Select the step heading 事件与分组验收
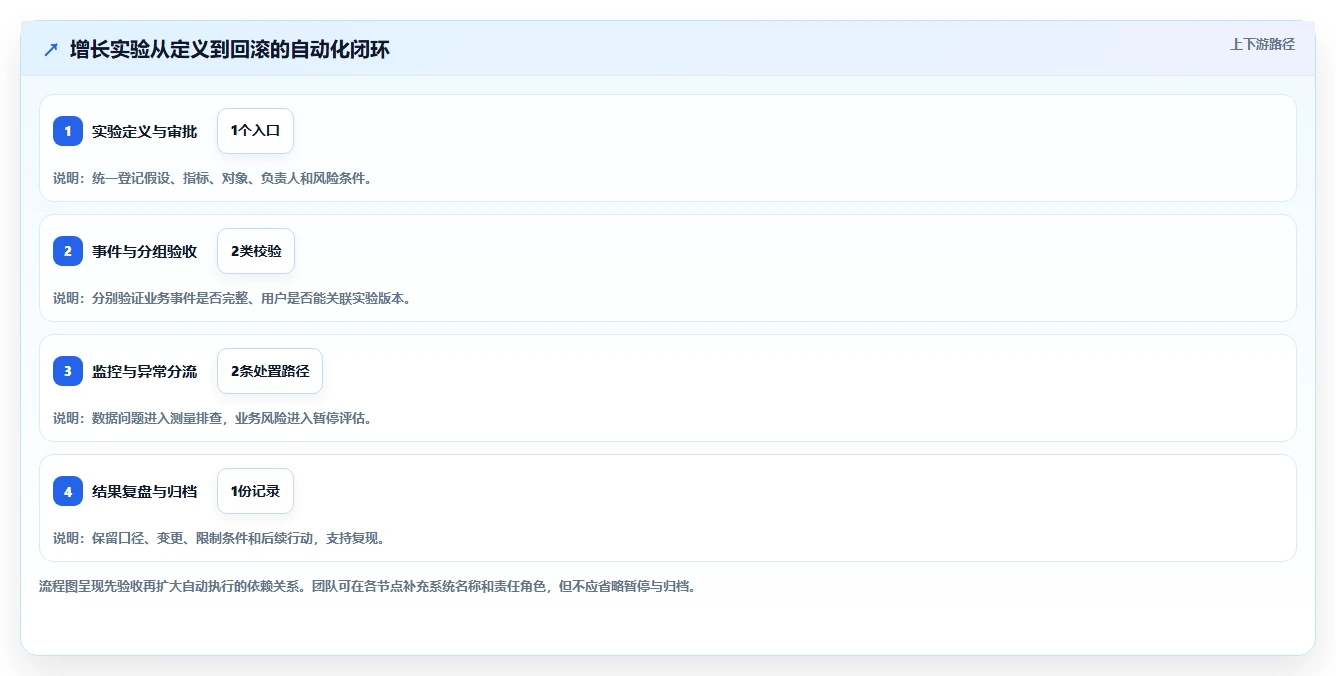 (x=145, y=251)
